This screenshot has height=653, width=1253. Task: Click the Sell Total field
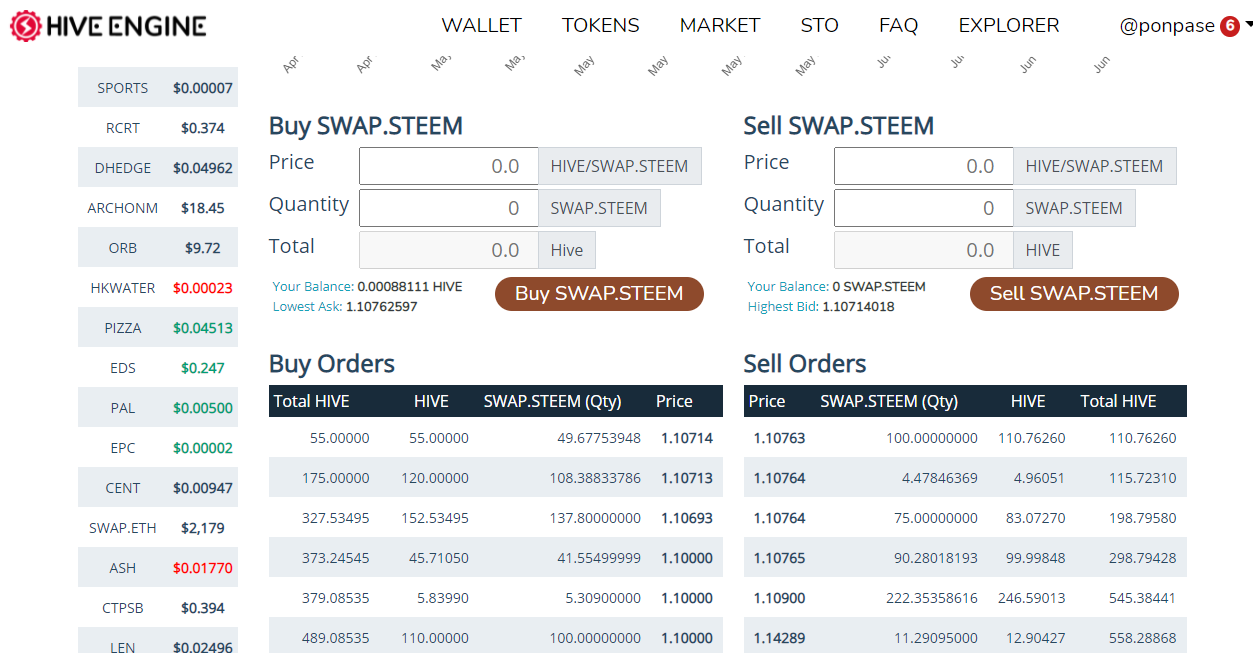pyautogui.click(x=924, y=250)
